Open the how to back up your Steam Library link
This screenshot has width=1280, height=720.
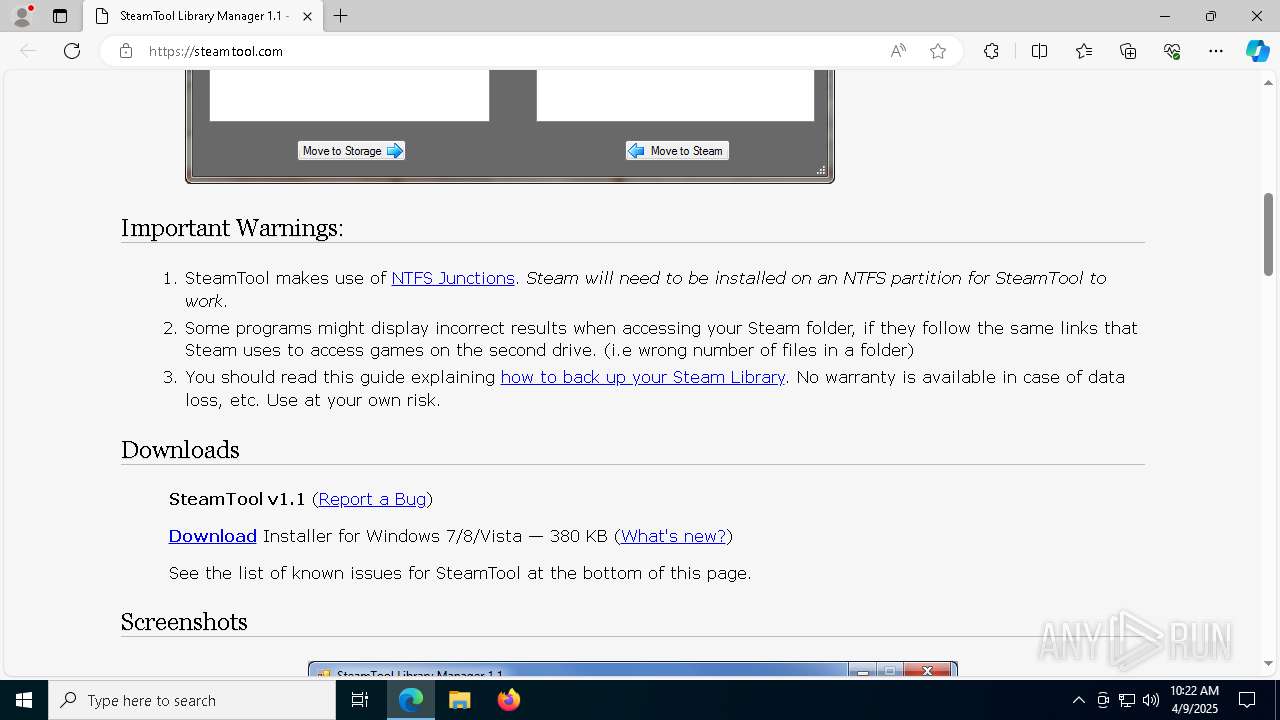(643, 377)
